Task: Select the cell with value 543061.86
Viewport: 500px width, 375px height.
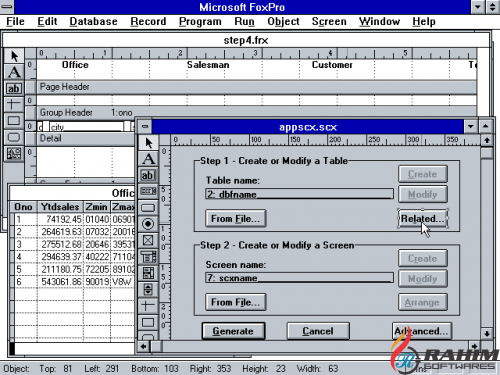Action: [60, 282]
